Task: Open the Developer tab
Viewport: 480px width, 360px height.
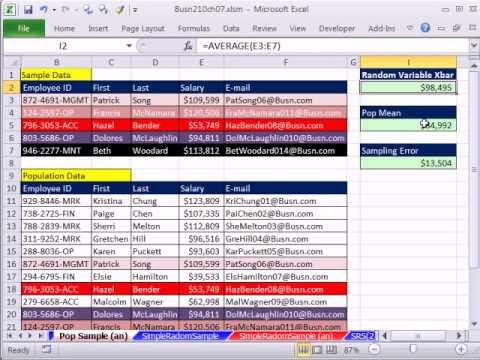Action: point(337,29)
